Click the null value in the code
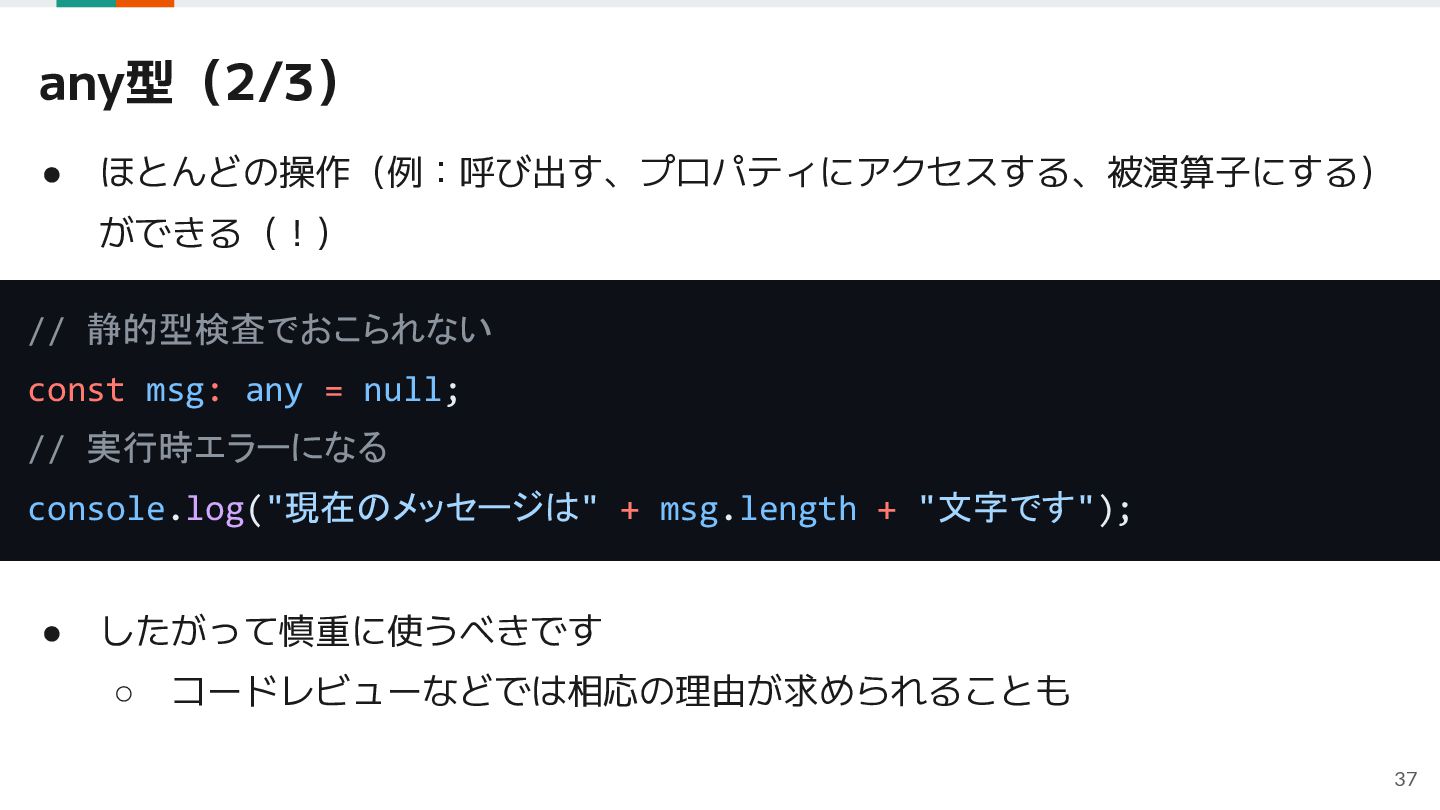 coord(402,390)
